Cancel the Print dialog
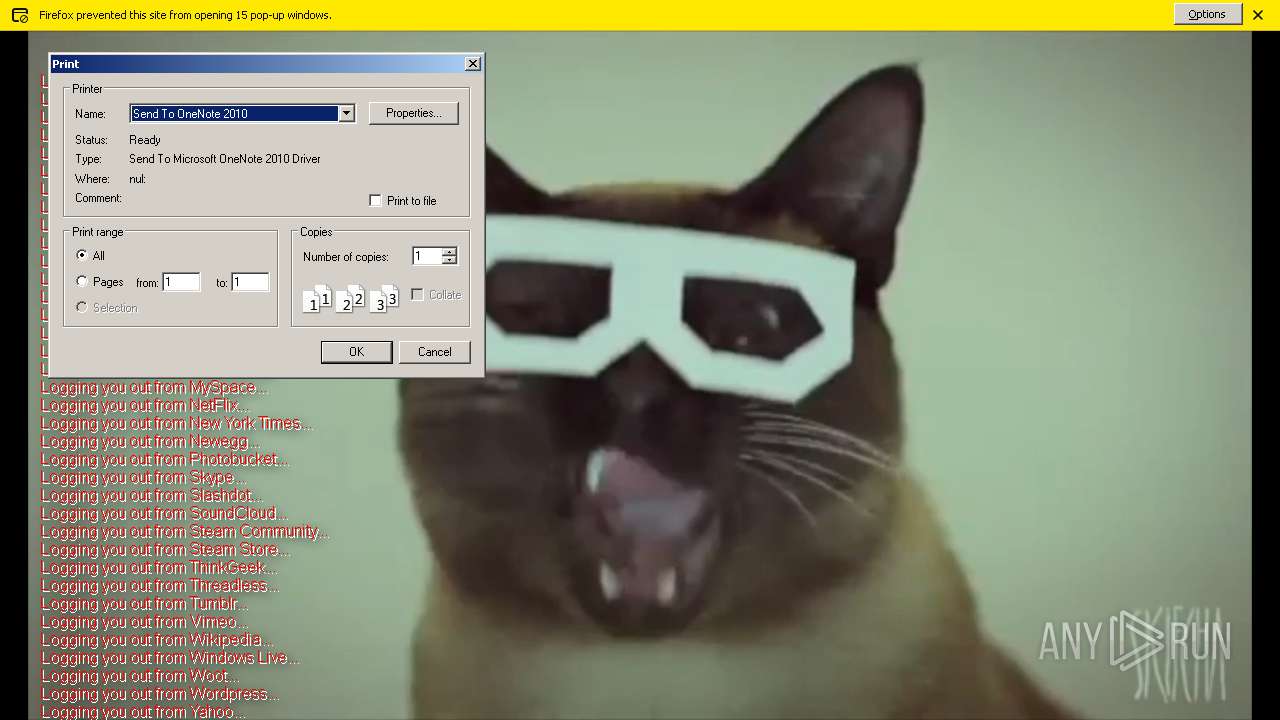Image resolution: width=1280 pixels, height=720 pixels. click(435, 352)
